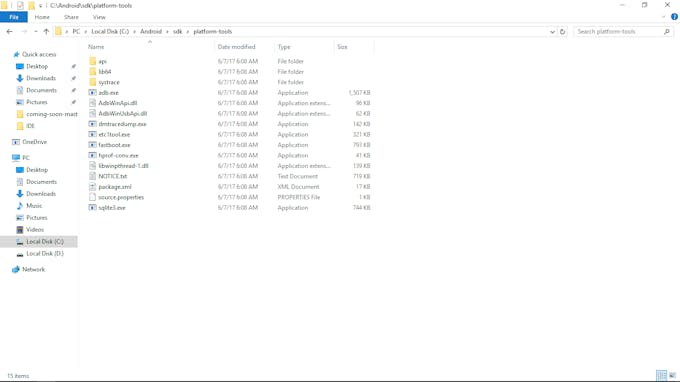Switch to details view layout icon
Screen dimensions: 680x382
[x=661, y=375]
